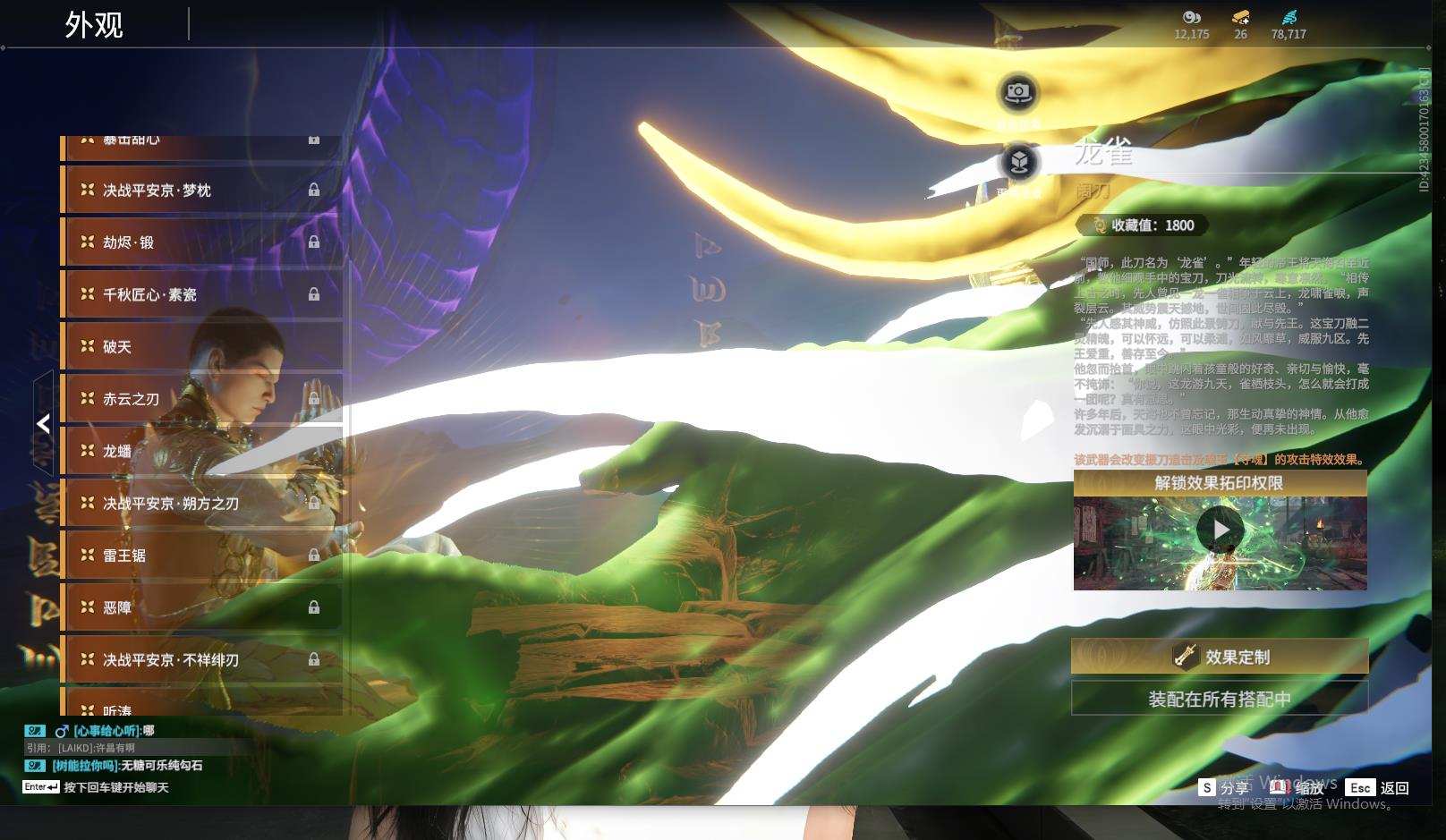Click the quoted LAIKD chat message
Screen dimensions: 1446x840
click(x=81, y=748)
